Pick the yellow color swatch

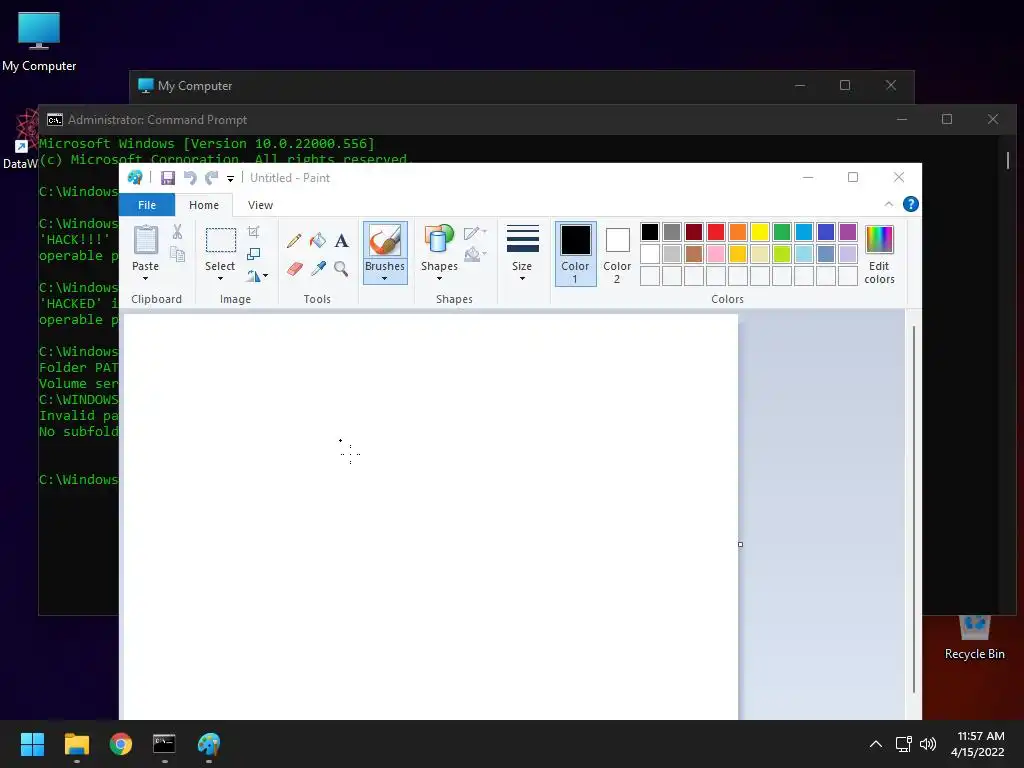pos(760,232)
